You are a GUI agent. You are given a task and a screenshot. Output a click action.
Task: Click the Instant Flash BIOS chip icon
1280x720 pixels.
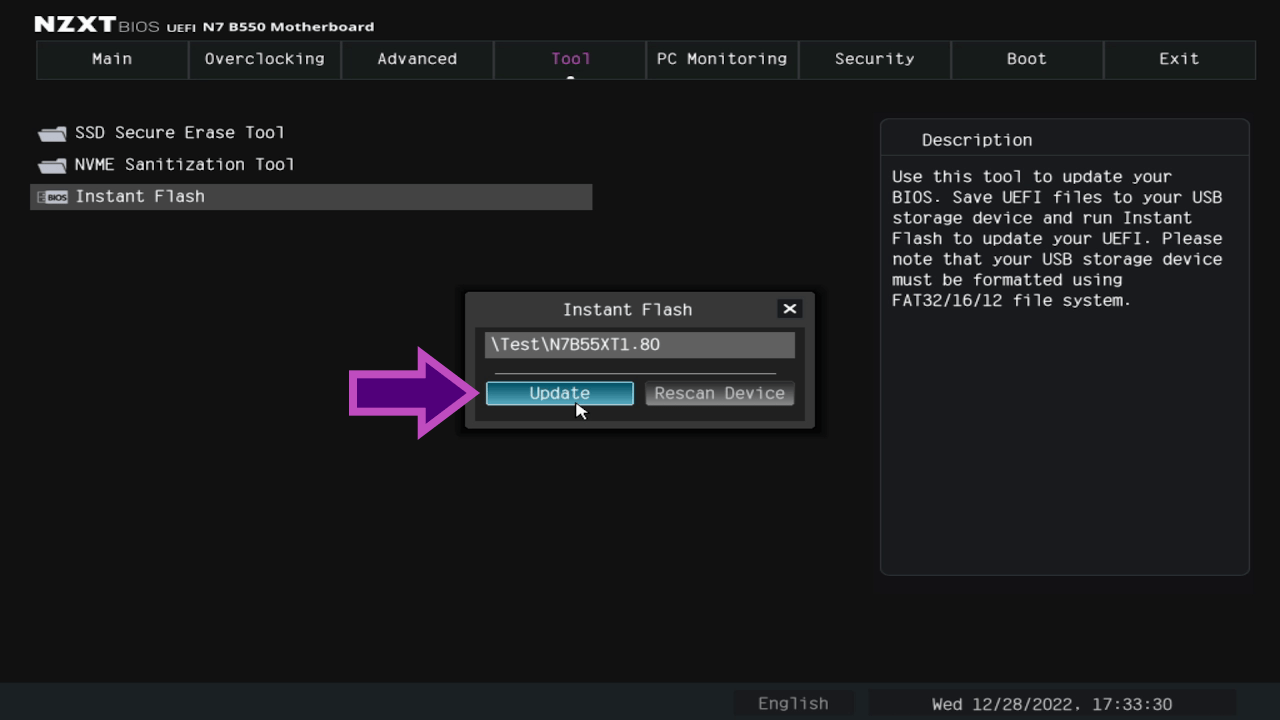[52, 197]
